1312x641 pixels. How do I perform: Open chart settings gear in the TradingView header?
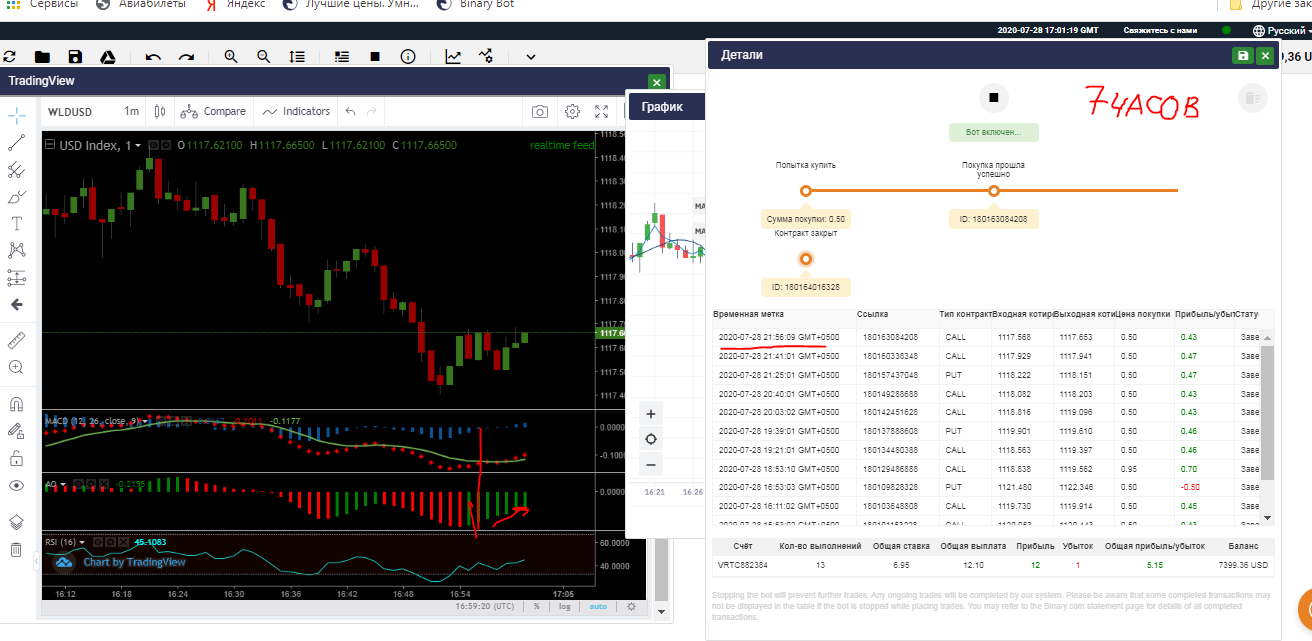point(573,112)
